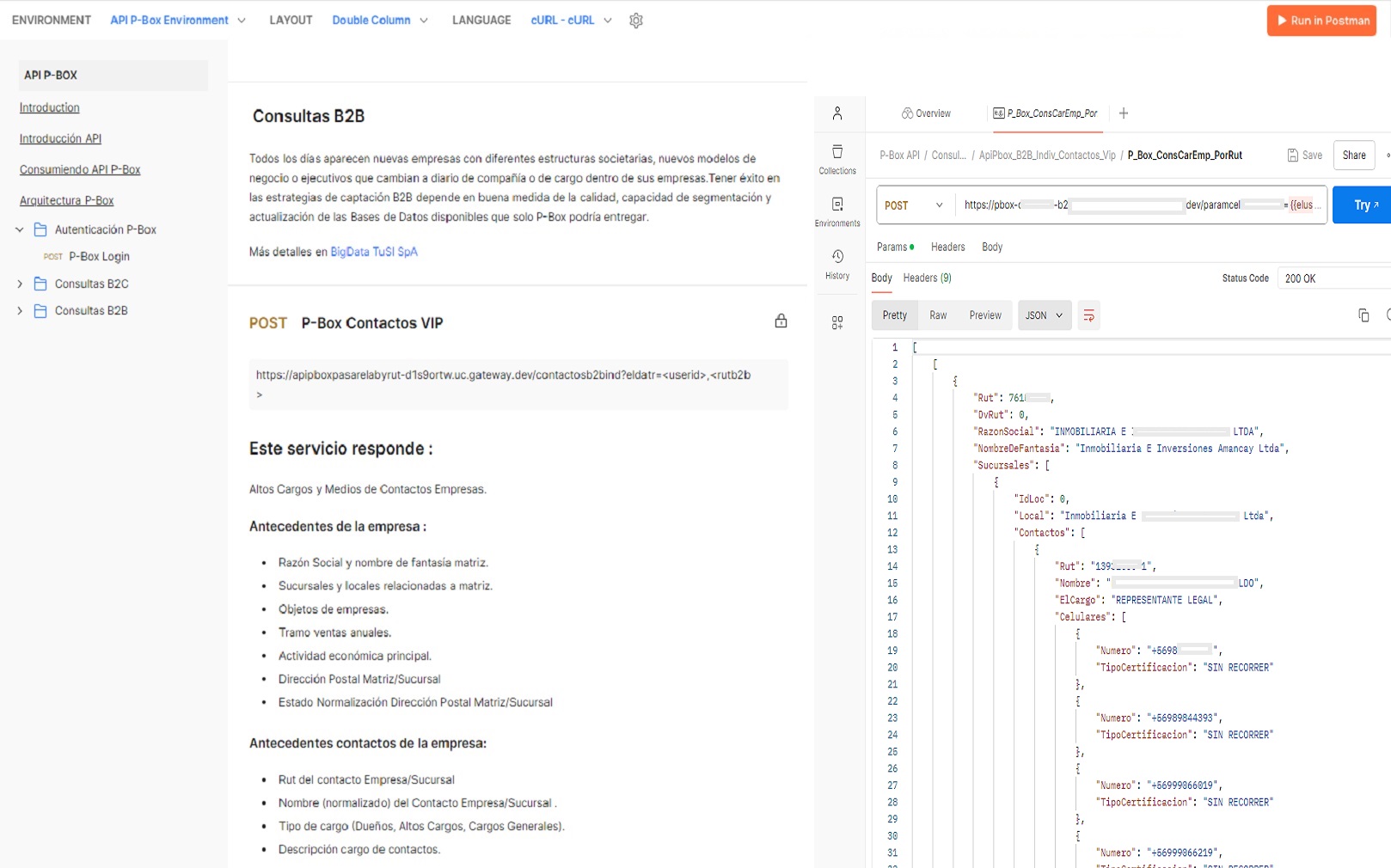Image resolution: width=1391 pixels, height=868 pixels.
Task: Select the P-Box Login request
Action: coord(99,256)
